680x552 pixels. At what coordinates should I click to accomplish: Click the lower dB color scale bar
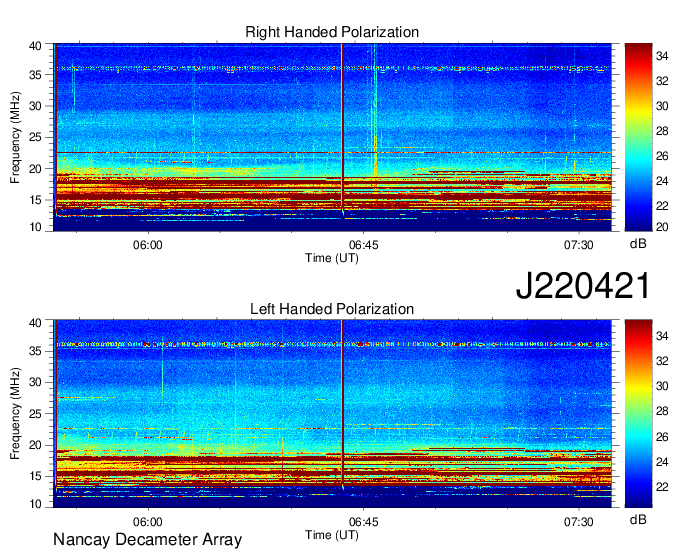click(x=638, y=414)
